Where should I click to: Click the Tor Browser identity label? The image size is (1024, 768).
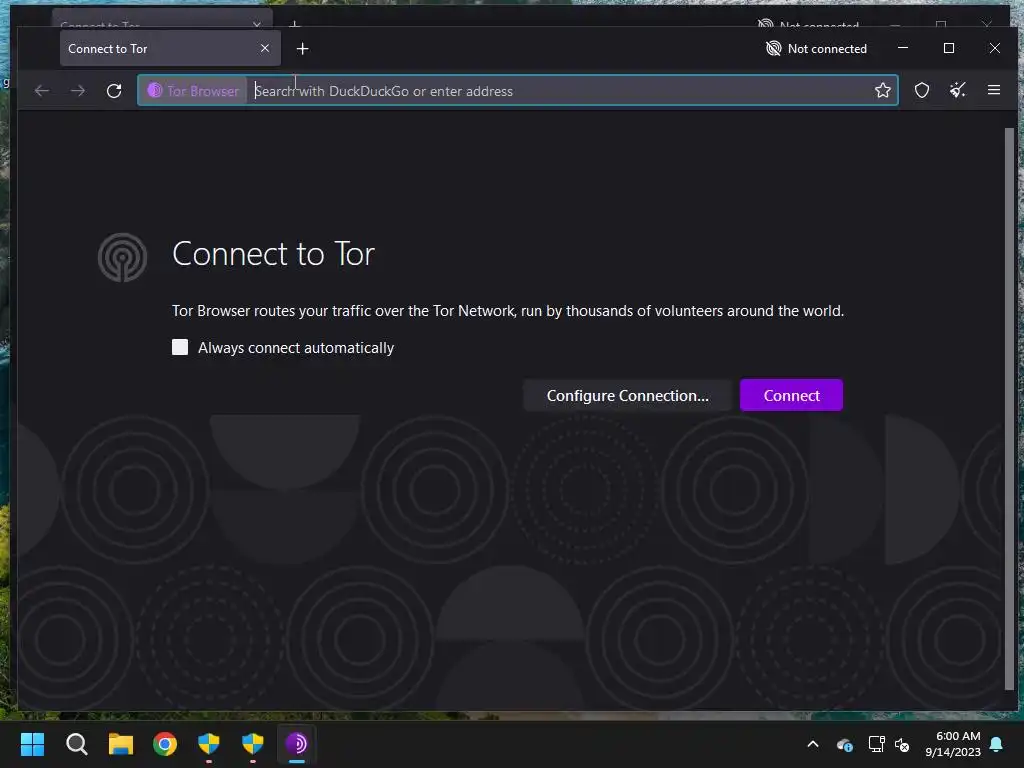pyautogui.click(x=193, y=91)
